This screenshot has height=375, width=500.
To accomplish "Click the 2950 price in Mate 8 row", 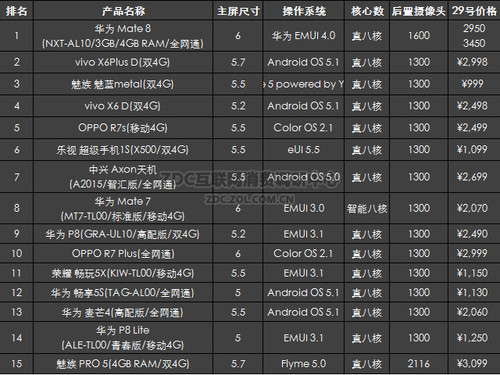I will pyautogui.click(x=474, y=28).
